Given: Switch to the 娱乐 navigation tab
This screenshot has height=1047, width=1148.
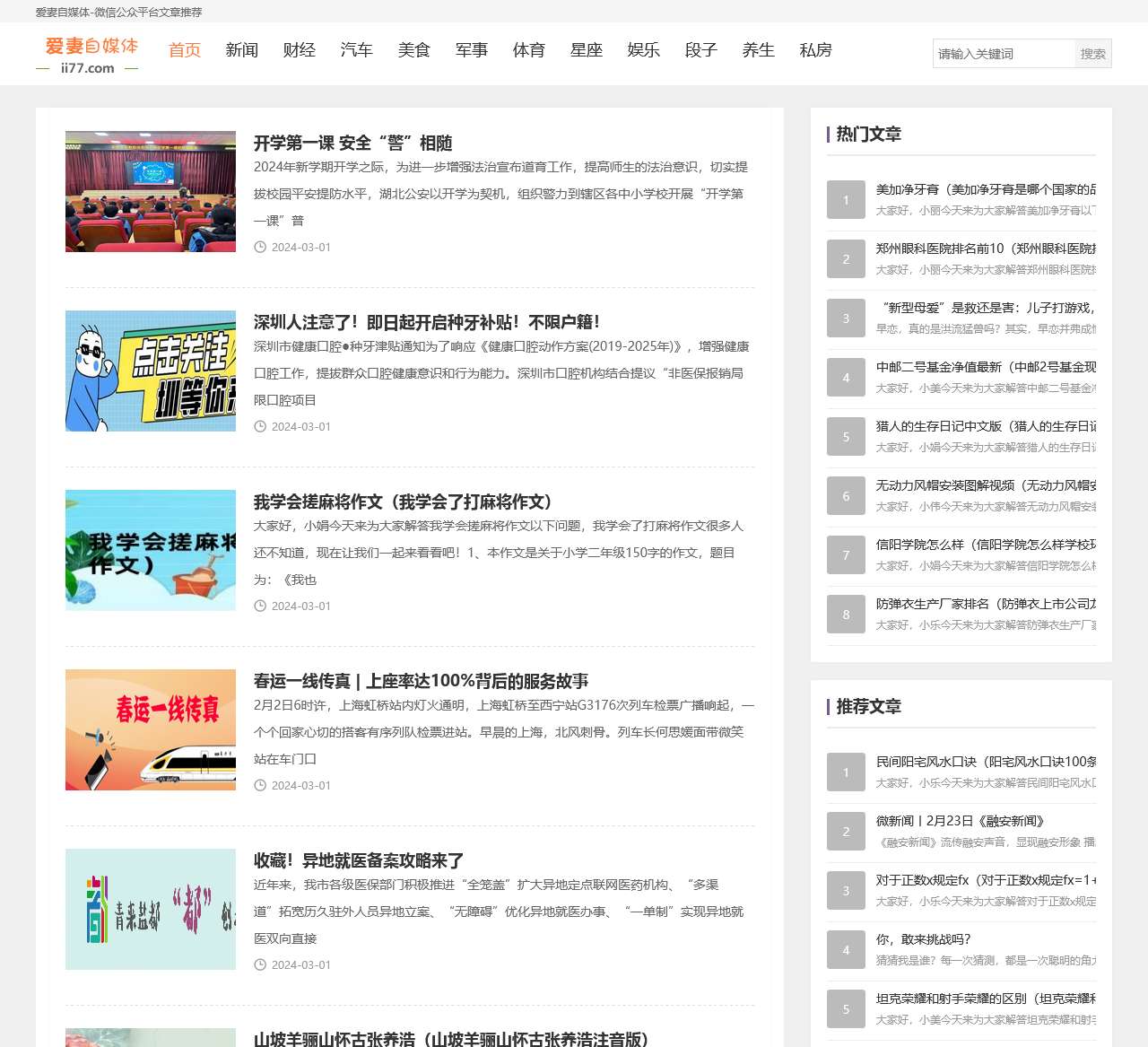Looking at the screenshot, I should pyautogui.click(x=644, y=50).
